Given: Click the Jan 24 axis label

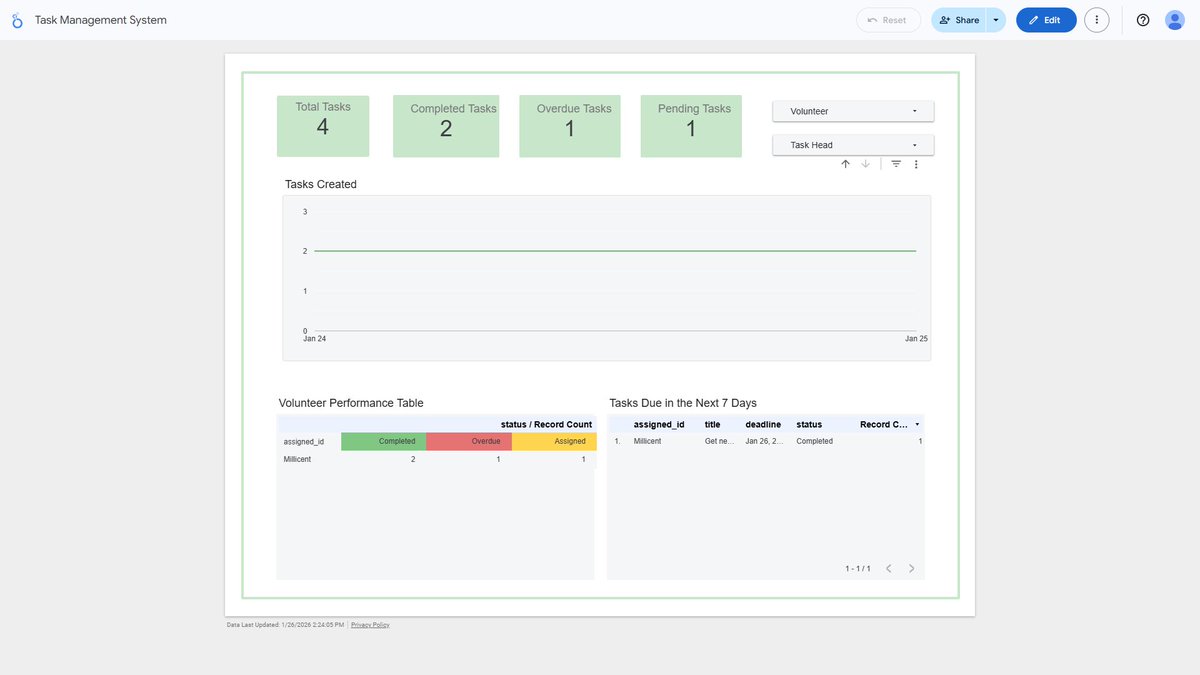Looking at the screenshot, I should pos(314,339).
